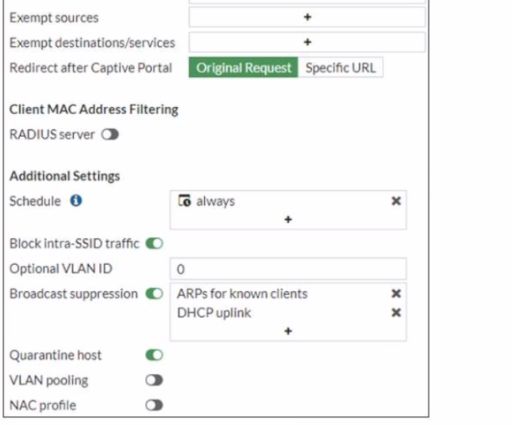The width and height of the screenshot is (512, 425).
Task: Turn off Broadcast suppression toggle
Action: (x=154, y=294)
